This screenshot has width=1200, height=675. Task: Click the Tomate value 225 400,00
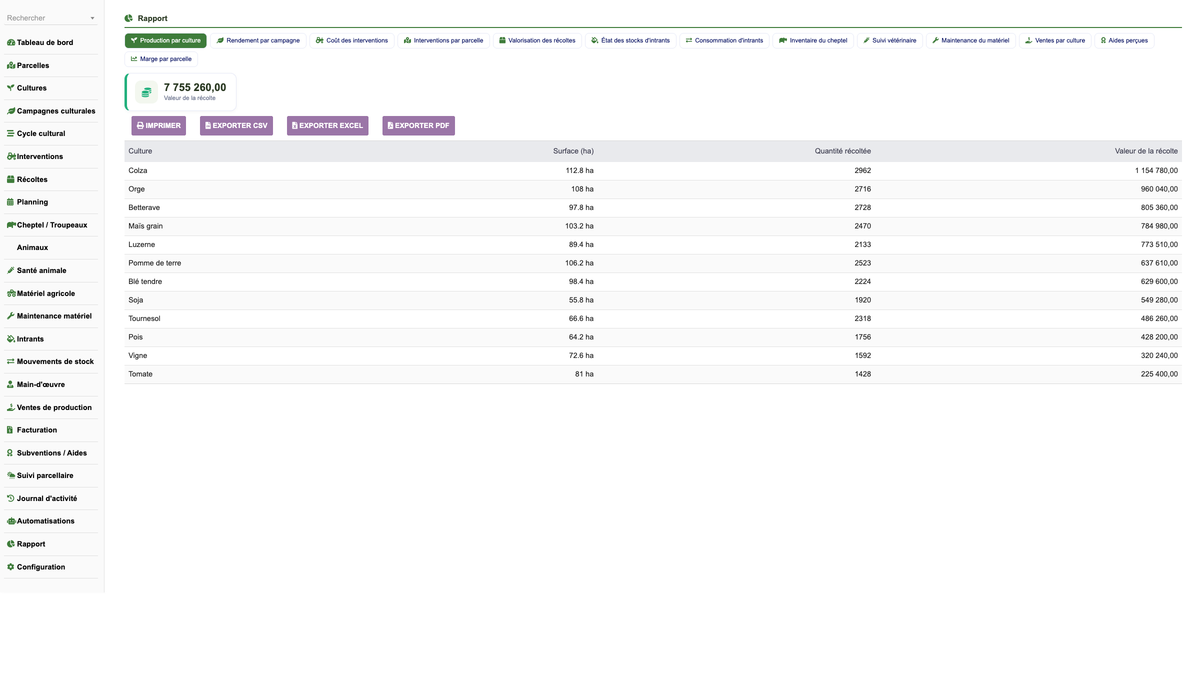1159,374
